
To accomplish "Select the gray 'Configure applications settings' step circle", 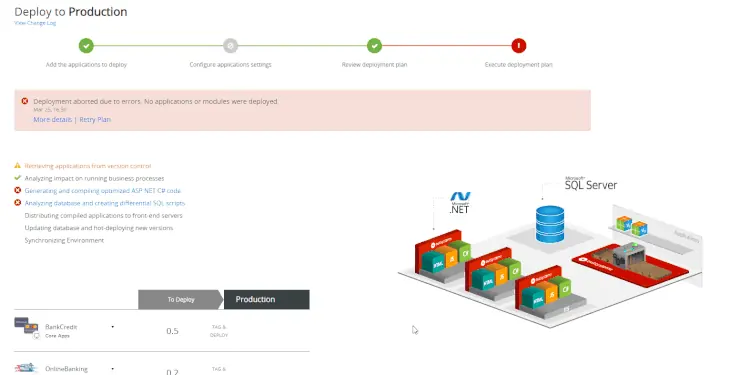I will [x=231, y=46].
